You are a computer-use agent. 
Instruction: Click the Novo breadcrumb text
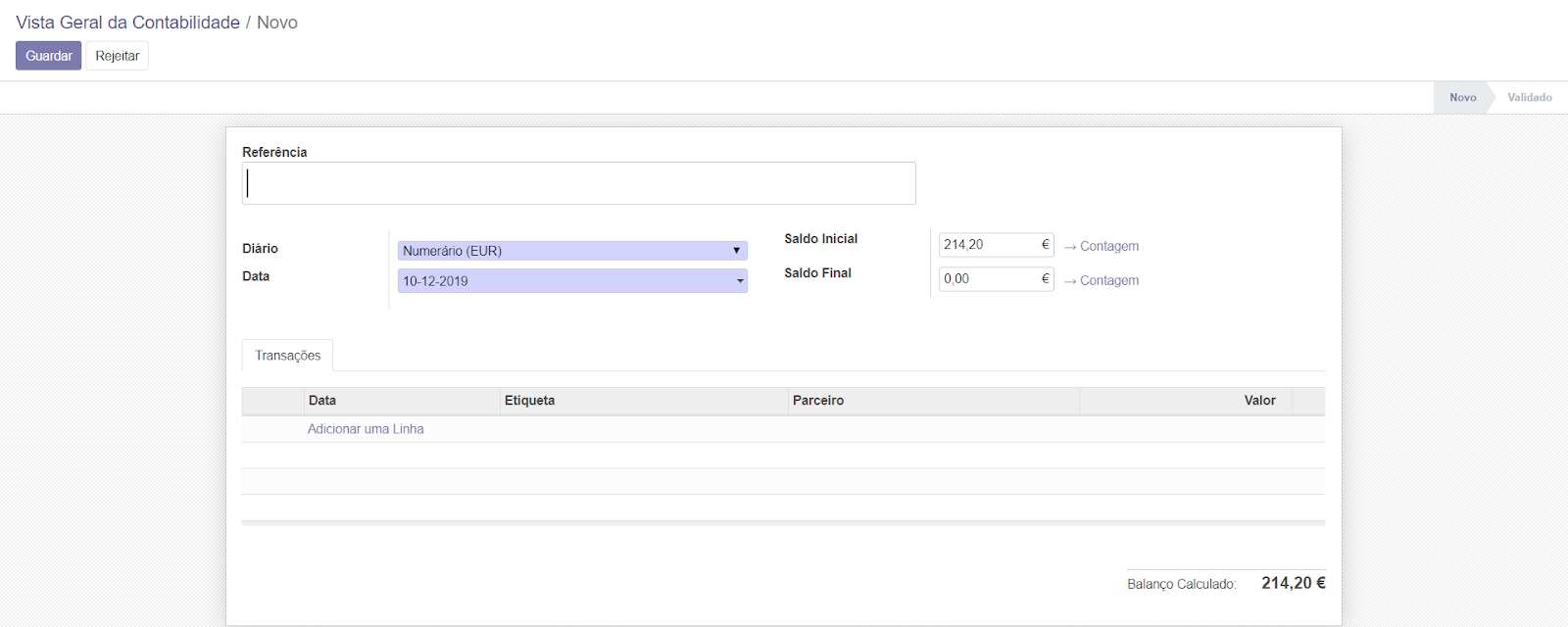277,23
